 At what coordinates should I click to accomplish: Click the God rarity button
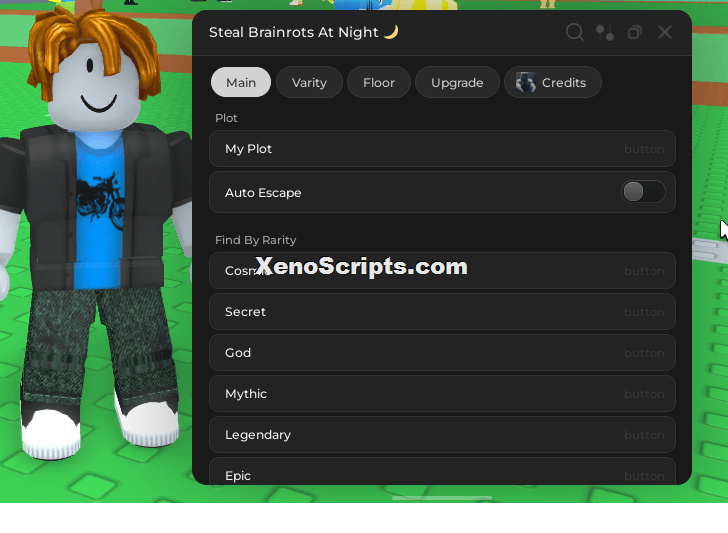coord(442,352)
